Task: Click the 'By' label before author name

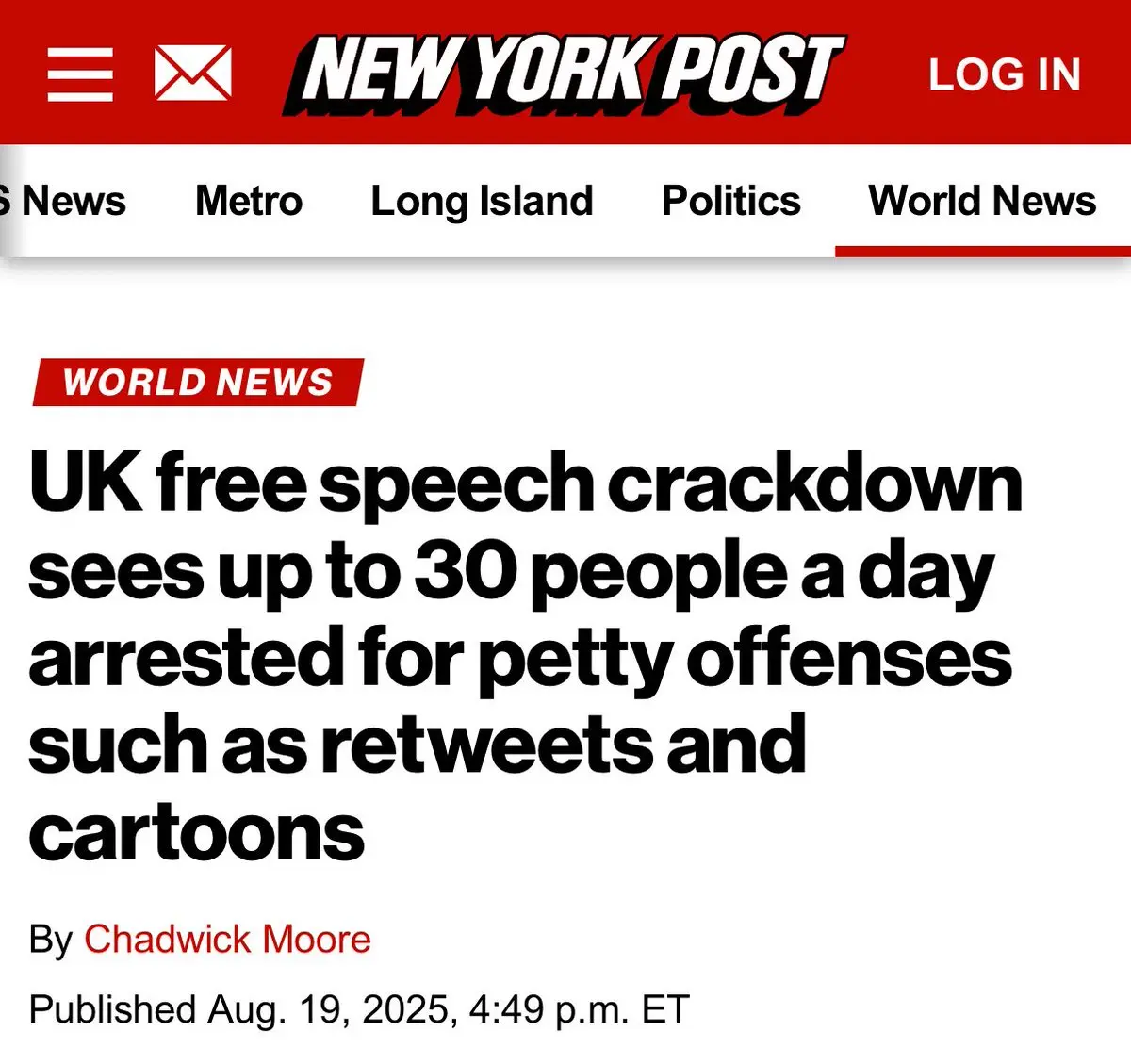Action: (x=51, y=940)
